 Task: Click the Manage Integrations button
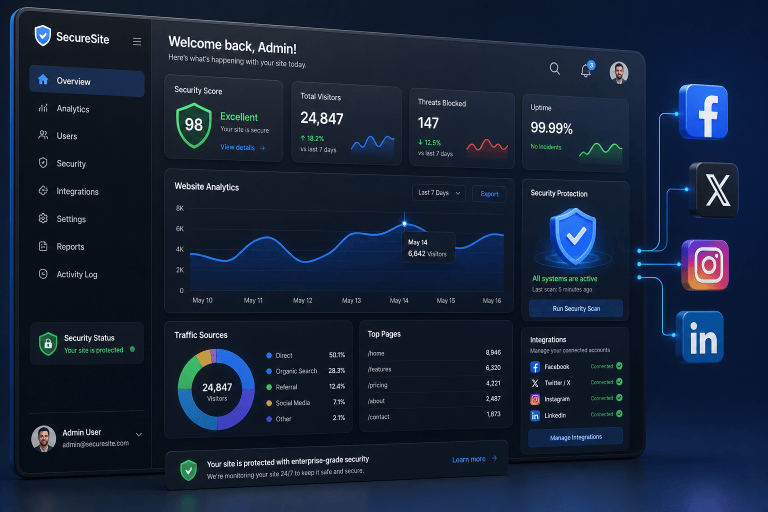(x=576, y=437)
